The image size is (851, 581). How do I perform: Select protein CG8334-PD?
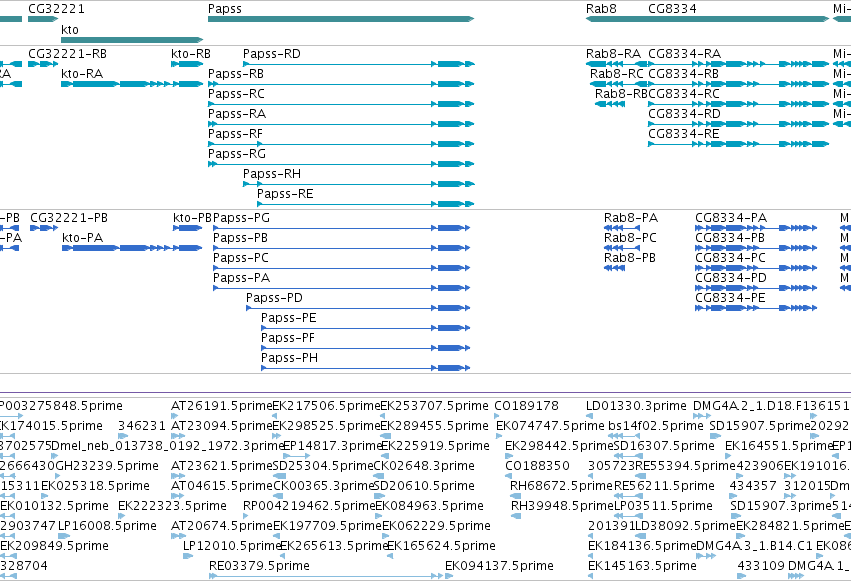(x=756, y=288)
